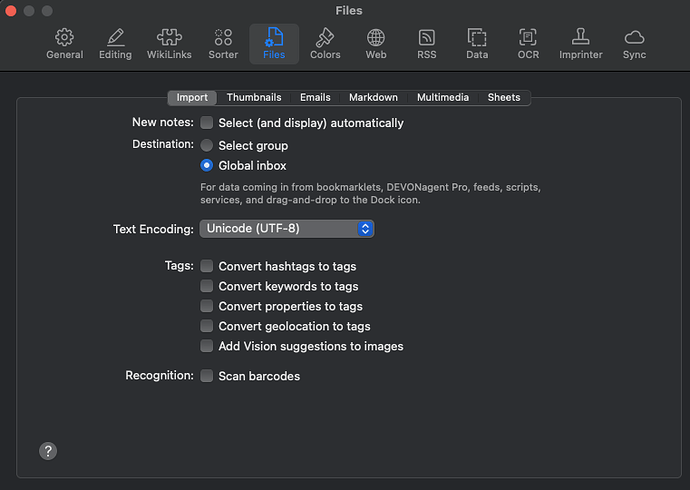Screen dimensions: 690x490
Task: Enable Convert hashtags to tags
Action: coord(206,266)
